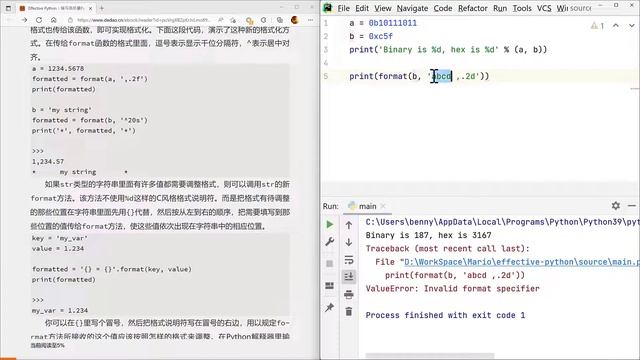Click 'Process finished with exit code 1'
Viewport: 640px width, 360px height.
[x=445, y=315]
